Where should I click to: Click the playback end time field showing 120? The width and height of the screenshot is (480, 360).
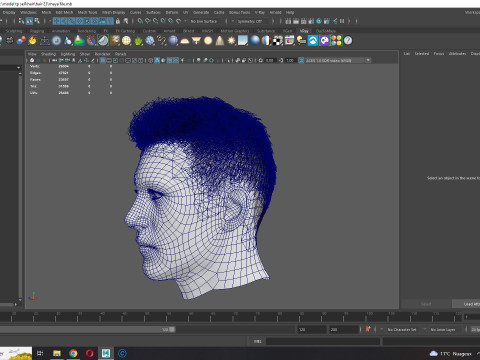coord(312,329)
